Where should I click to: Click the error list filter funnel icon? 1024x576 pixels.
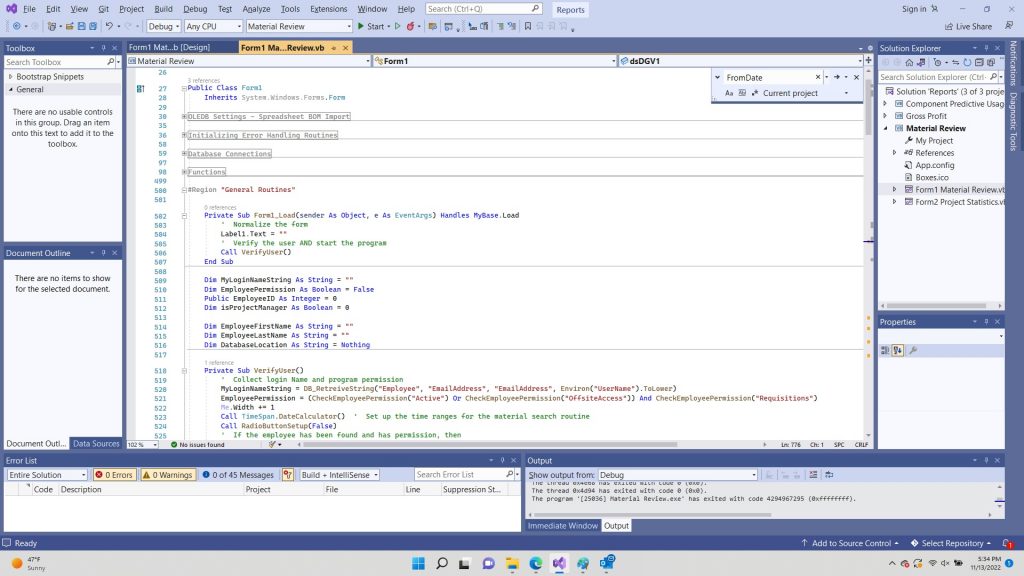(x=288, y=475)
